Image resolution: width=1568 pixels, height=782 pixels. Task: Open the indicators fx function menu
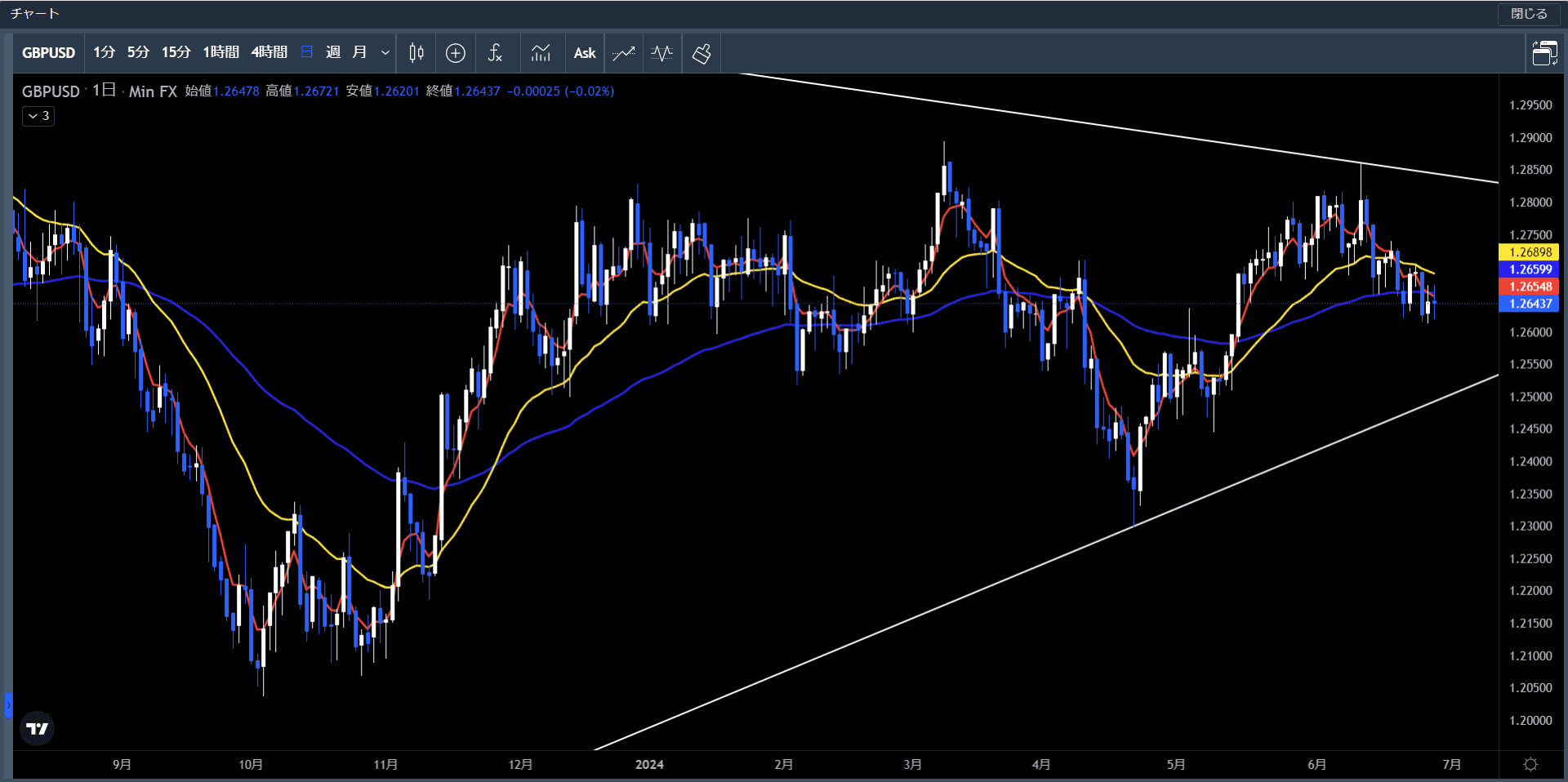pos(495,53)
